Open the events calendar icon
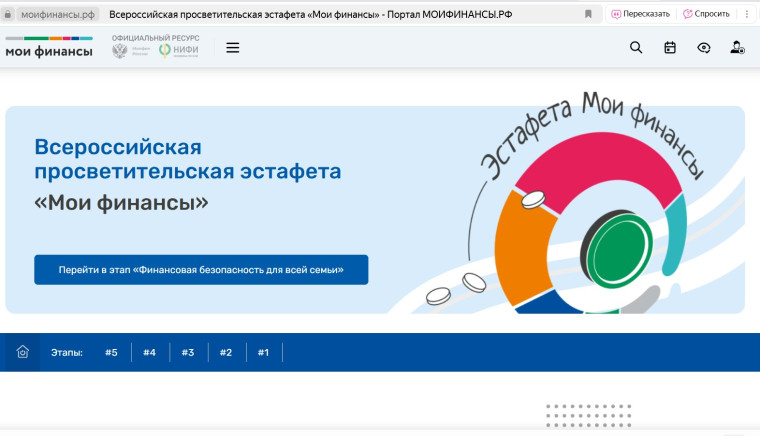 [670, 47]
